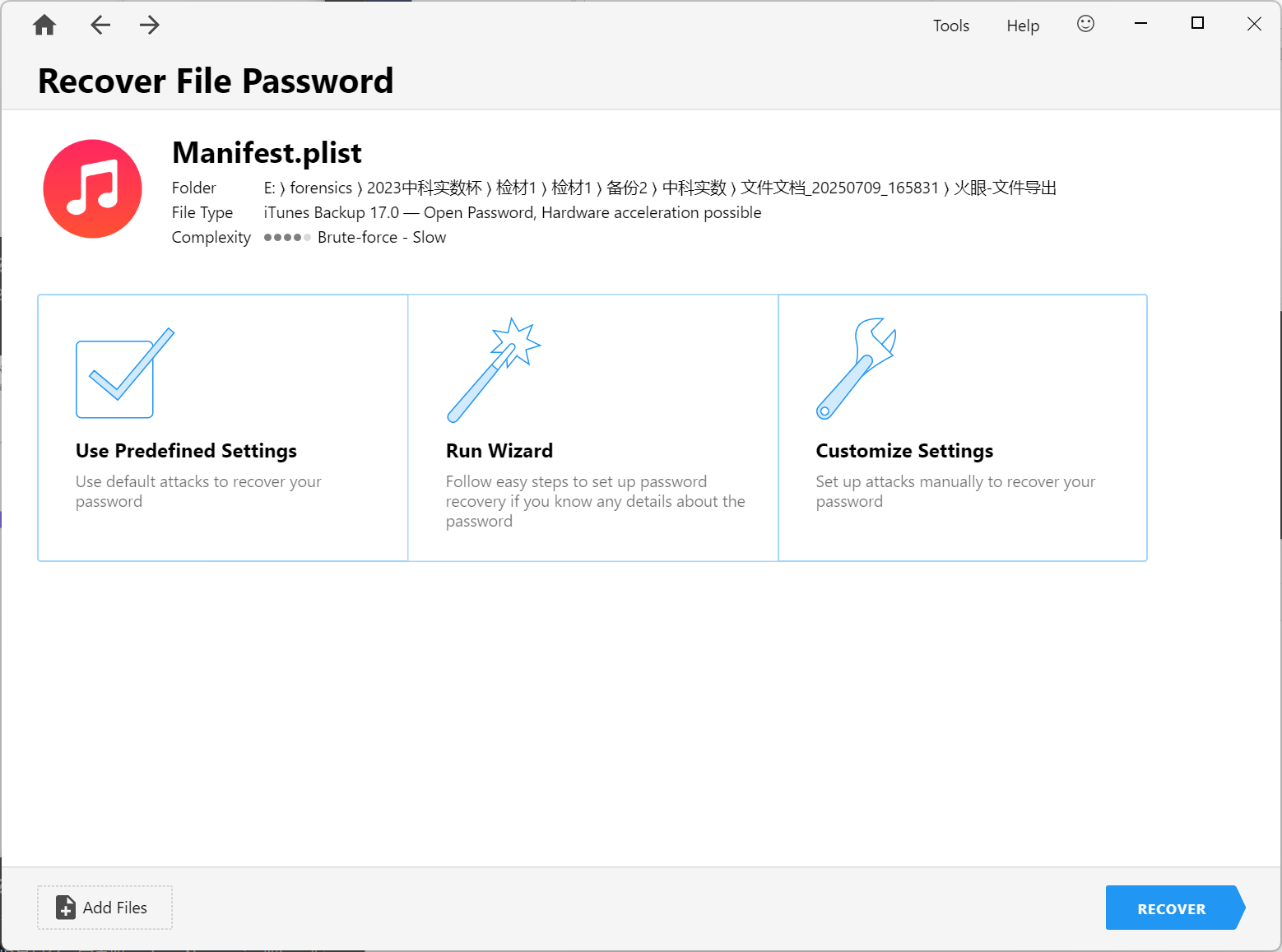Navigate back with the left arrow
Image resolution: width=1282 pixels, height=952 pixels.
coord(100,26)
